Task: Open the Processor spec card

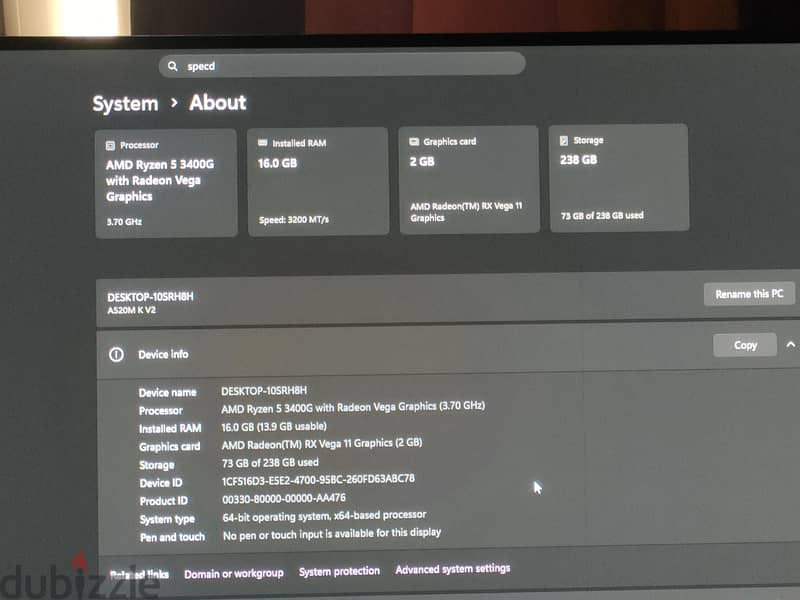Action: 166,183
